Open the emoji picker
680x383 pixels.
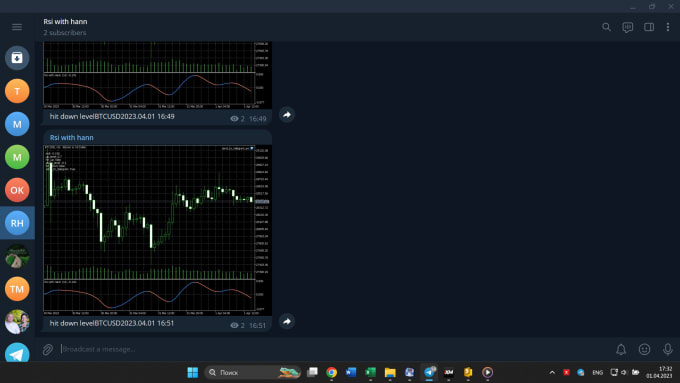pyautogui.click(x=644, y=349)
